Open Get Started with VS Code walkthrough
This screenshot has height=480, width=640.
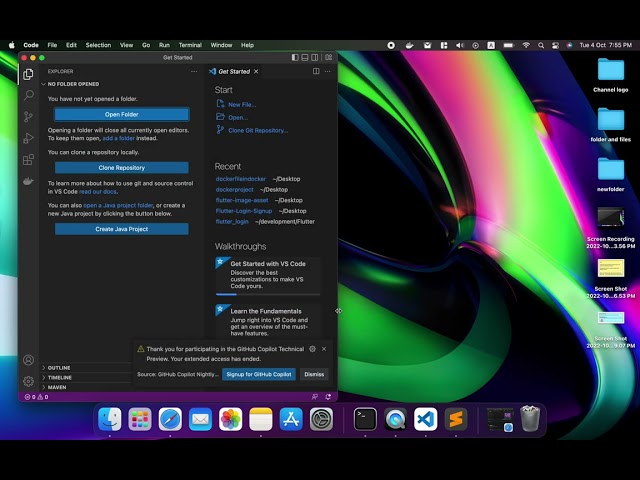268,276
